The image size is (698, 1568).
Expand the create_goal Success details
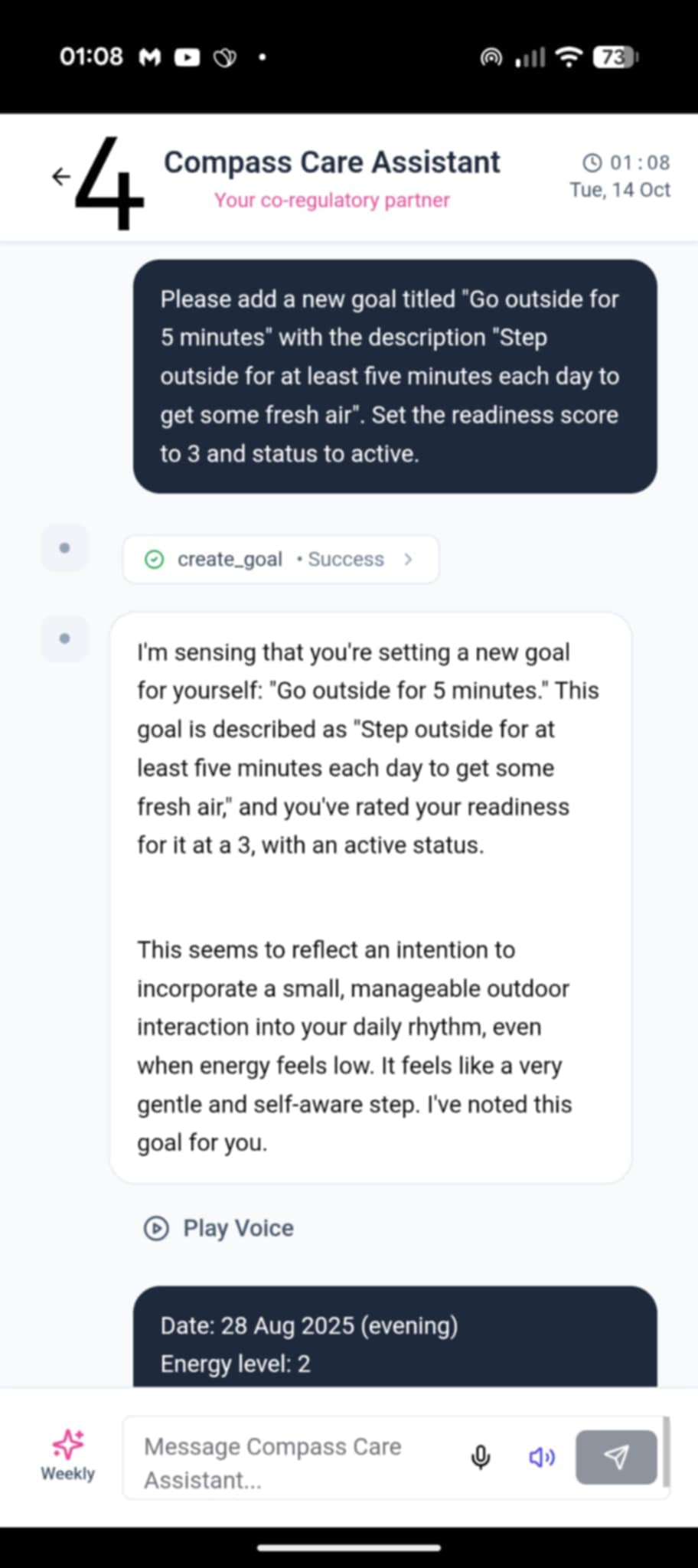tap(408, 560)
